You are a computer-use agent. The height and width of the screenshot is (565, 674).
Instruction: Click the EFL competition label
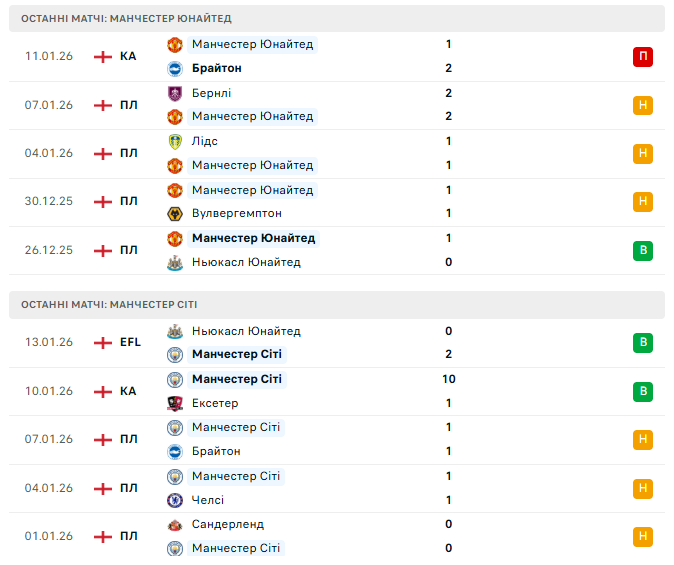point(130,342)
